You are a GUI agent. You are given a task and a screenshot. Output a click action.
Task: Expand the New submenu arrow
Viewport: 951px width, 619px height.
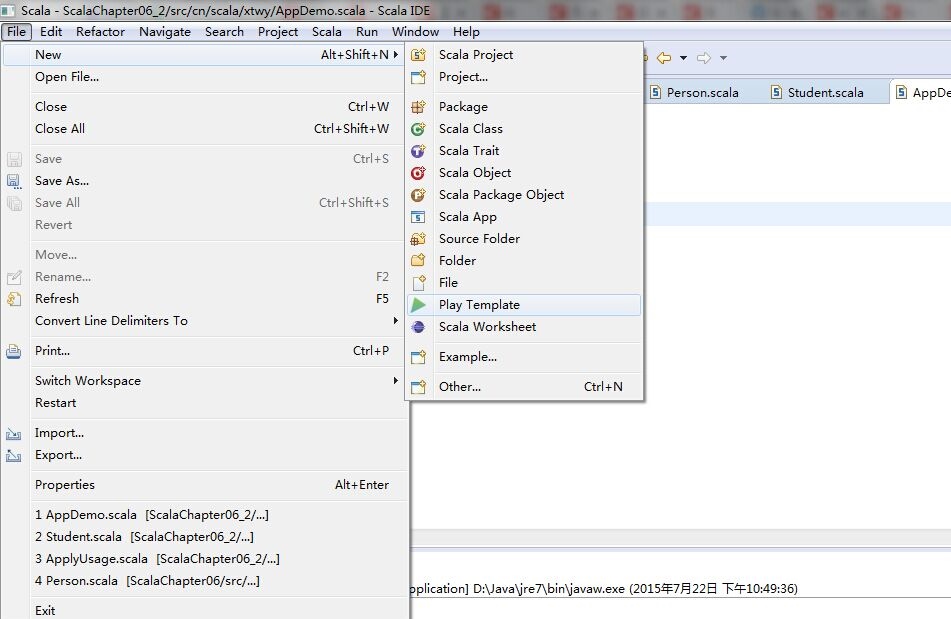click(x=395, y=55)
